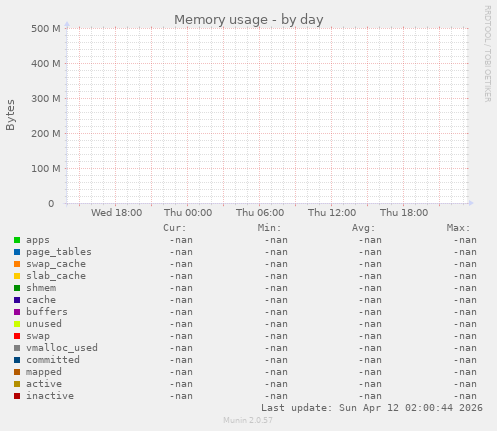497x431 pixels.
Task: Click the 'Thu 06:00' x-axis label
Action: [x=260, y=213]
